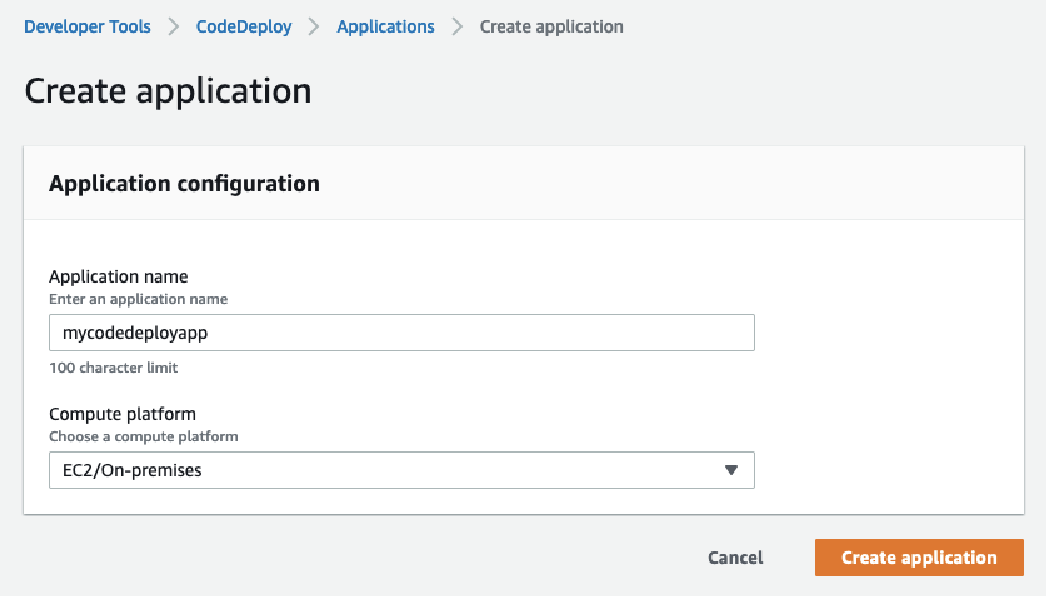1046x596 pixels.
Task: Click the Cancel button
Action: coord(736,557)
